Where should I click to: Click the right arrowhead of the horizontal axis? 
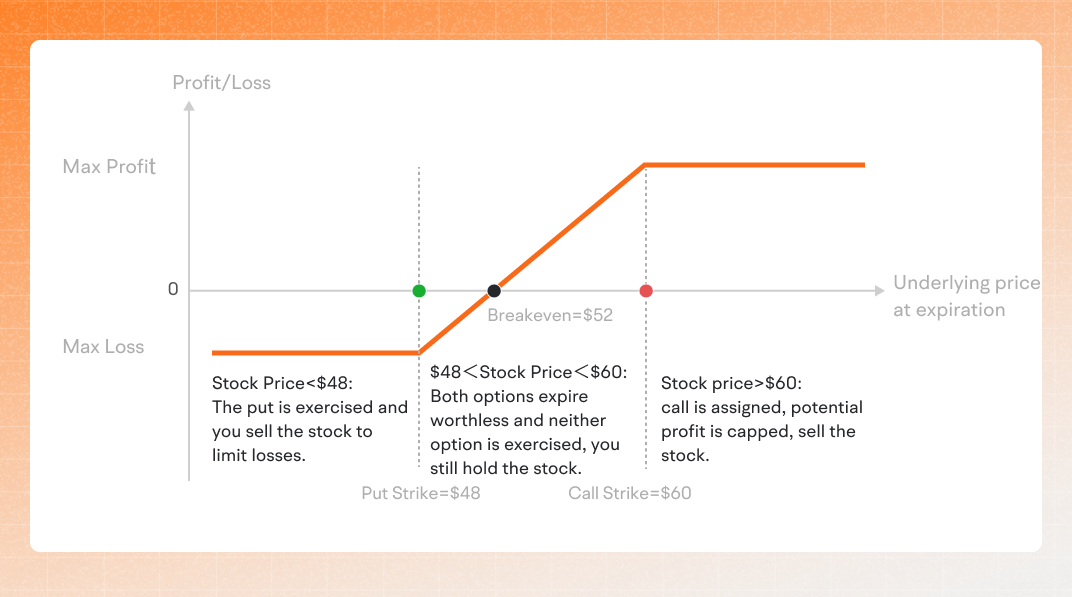878,291
